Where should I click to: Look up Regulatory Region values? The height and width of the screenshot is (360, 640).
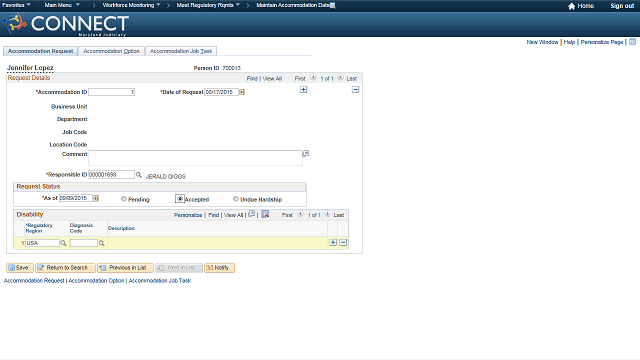coord(63,243)
